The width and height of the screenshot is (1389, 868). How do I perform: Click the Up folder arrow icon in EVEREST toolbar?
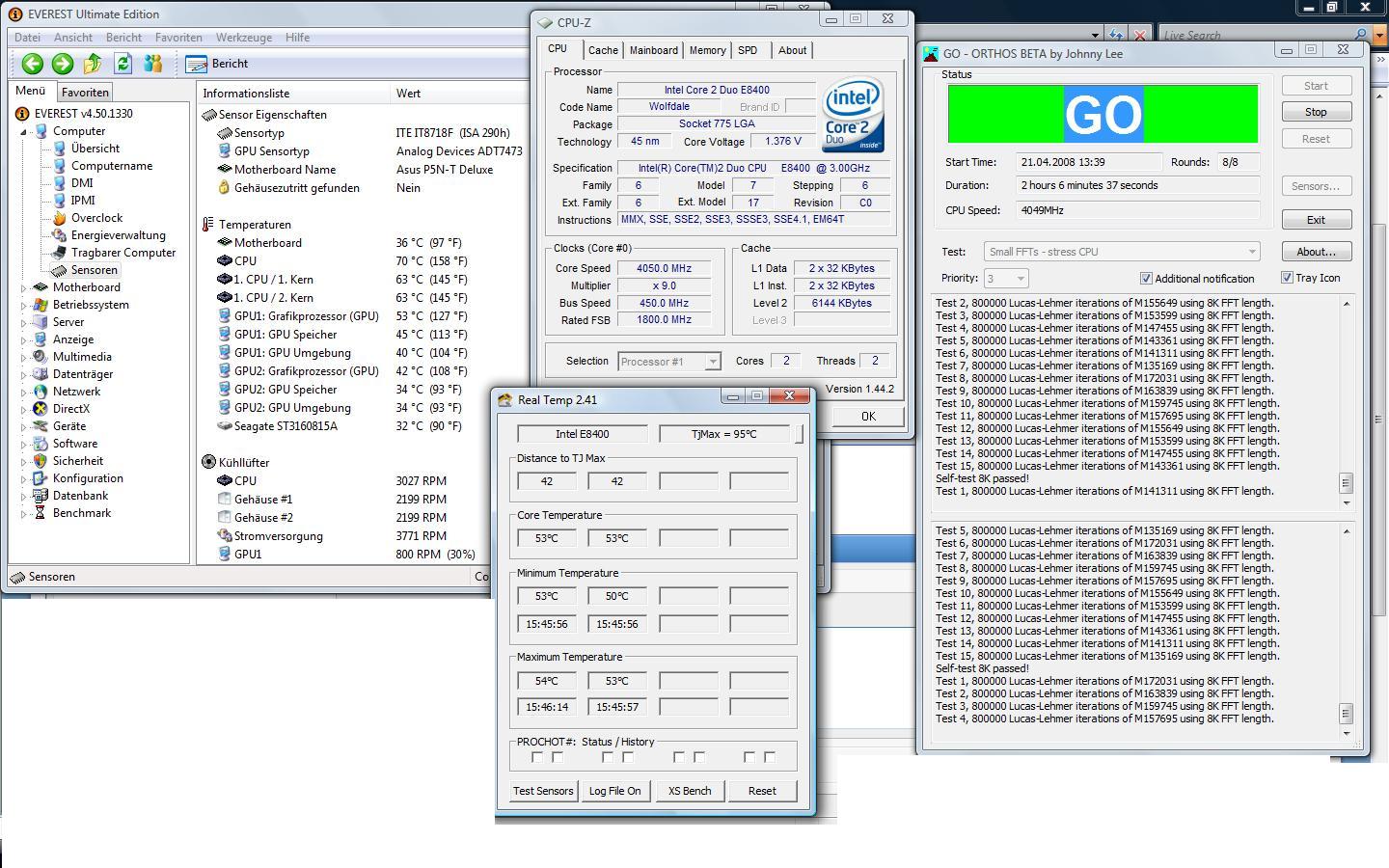93,64
